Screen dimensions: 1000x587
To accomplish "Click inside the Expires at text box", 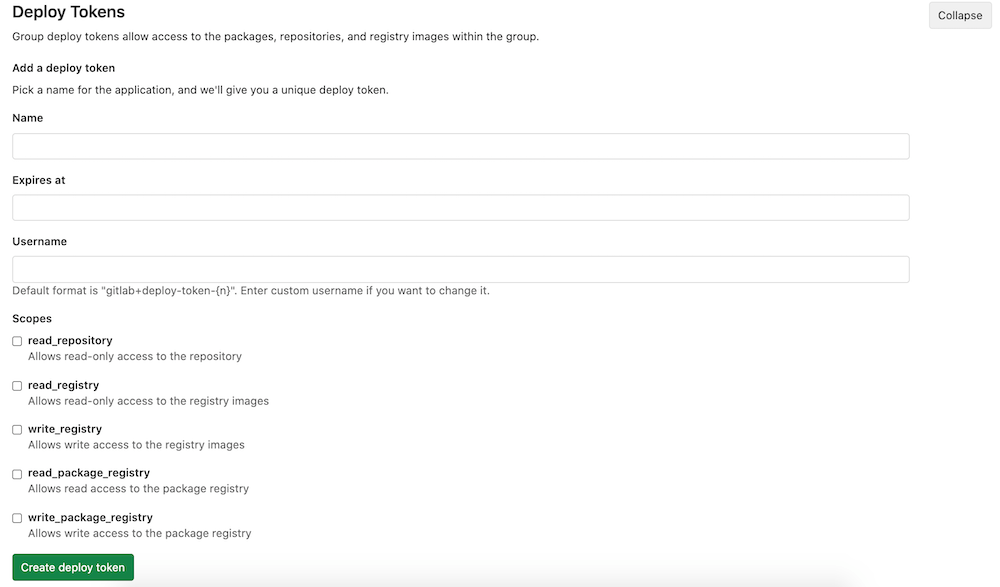I will 460,207.
